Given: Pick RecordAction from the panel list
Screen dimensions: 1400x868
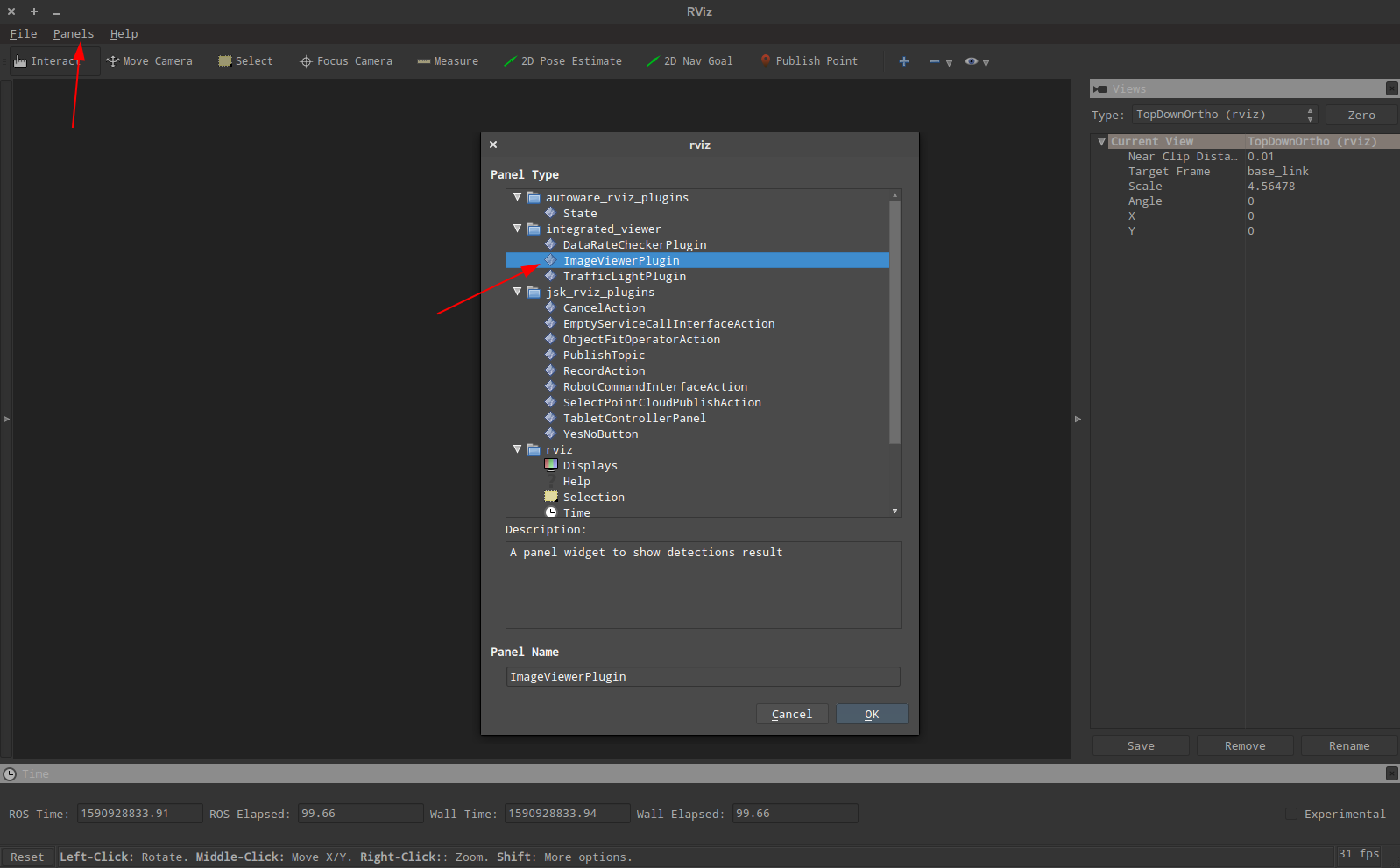Looking at the screenshot, I should tap(604, 371).
